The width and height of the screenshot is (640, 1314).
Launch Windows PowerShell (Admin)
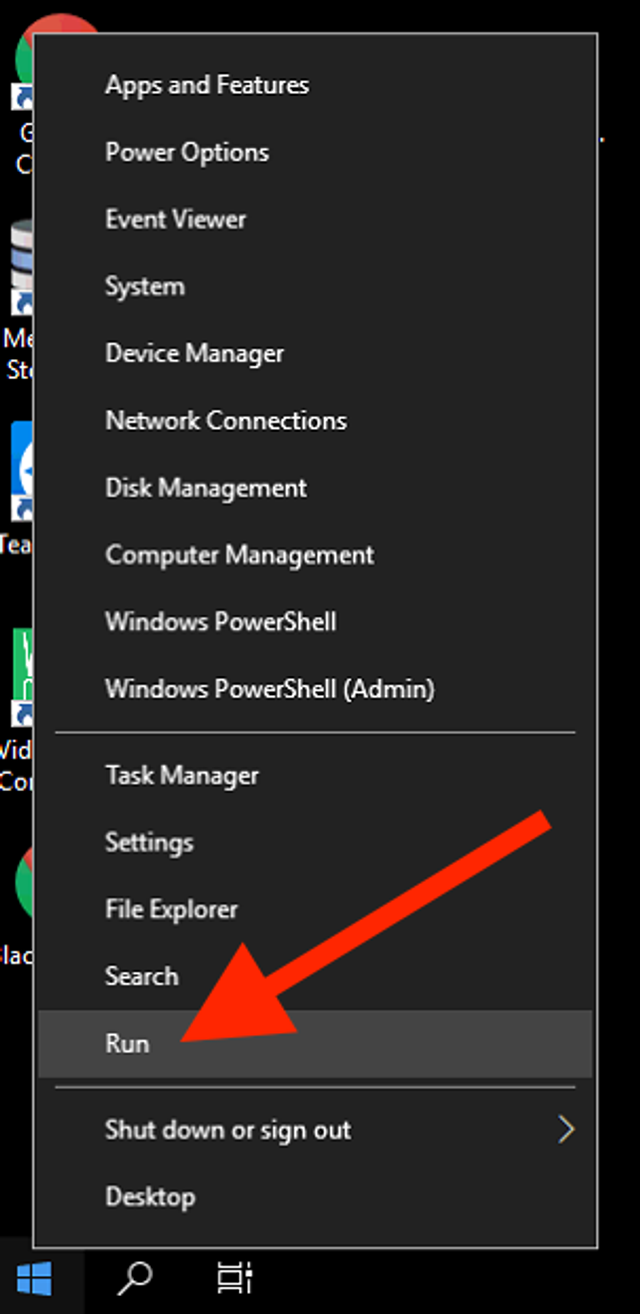click(270, 689)
